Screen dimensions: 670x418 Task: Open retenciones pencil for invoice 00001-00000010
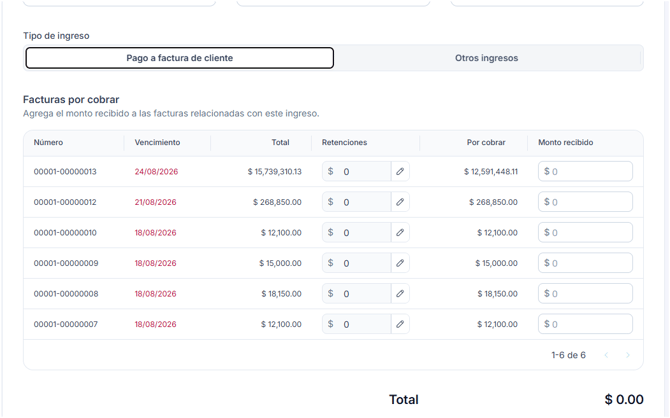tap(400, 233)
